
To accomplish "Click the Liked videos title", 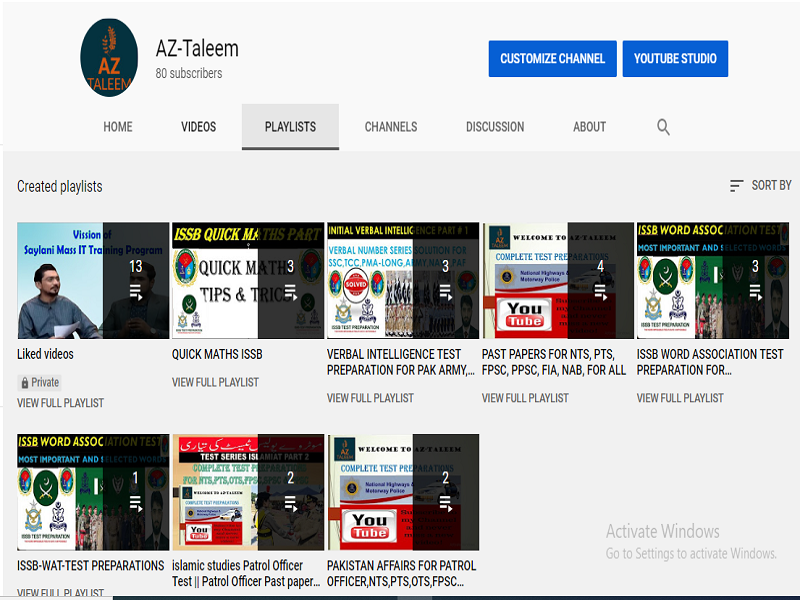I will 45,354.
